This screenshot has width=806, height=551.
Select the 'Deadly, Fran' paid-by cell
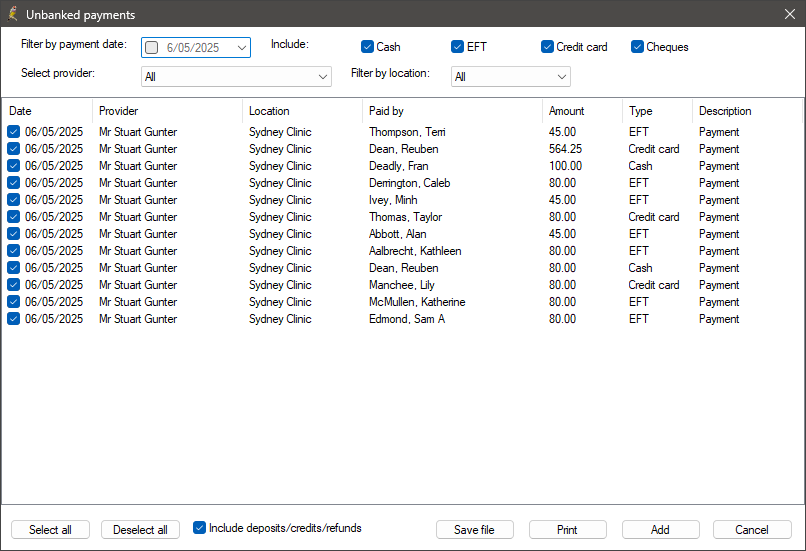[x=398, y=166]
